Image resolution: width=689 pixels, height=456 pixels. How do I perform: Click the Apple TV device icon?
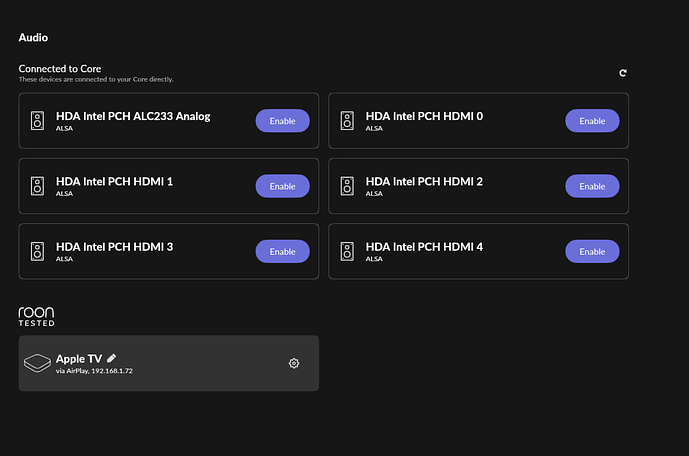37,363
